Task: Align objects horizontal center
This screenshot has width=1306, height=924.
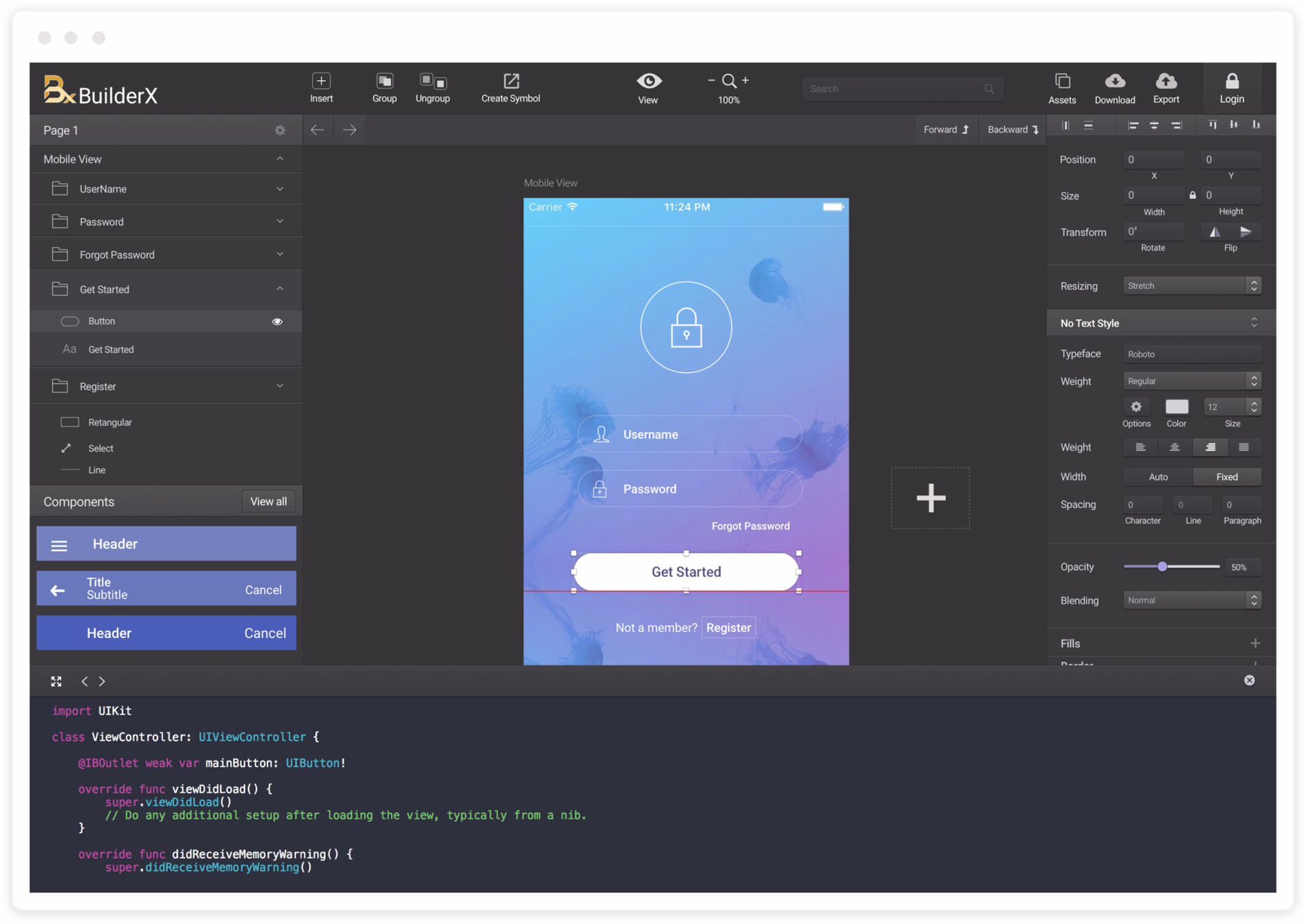Action: click(x=1155, y=125)
